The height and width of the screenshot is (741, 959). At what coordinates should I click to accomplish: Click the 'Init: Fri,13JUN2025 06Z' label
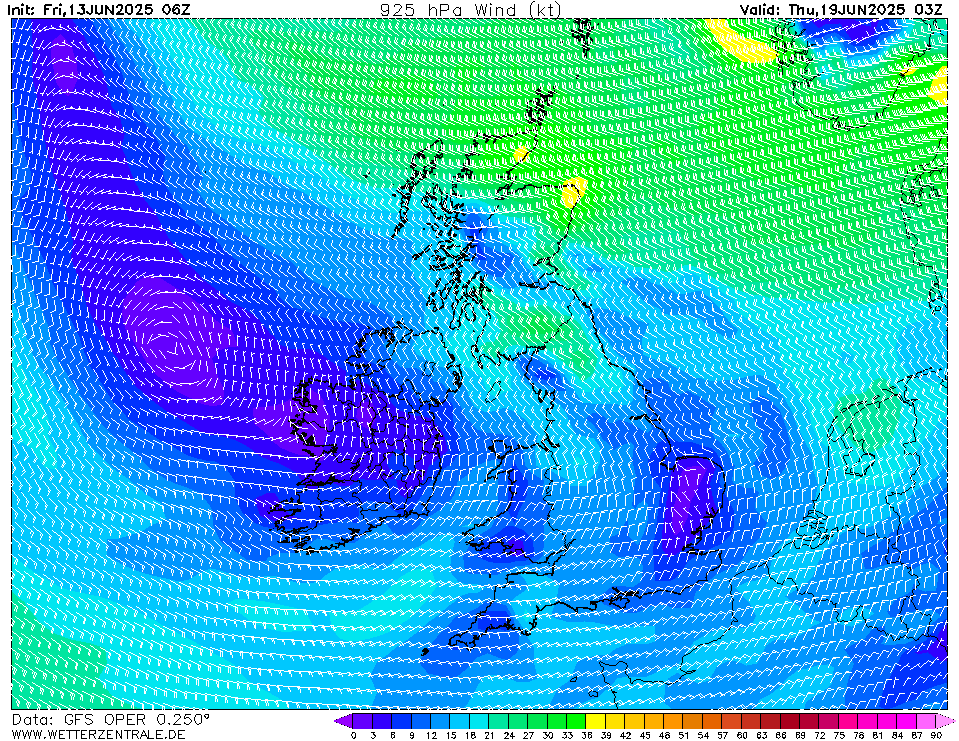(99, 10)
